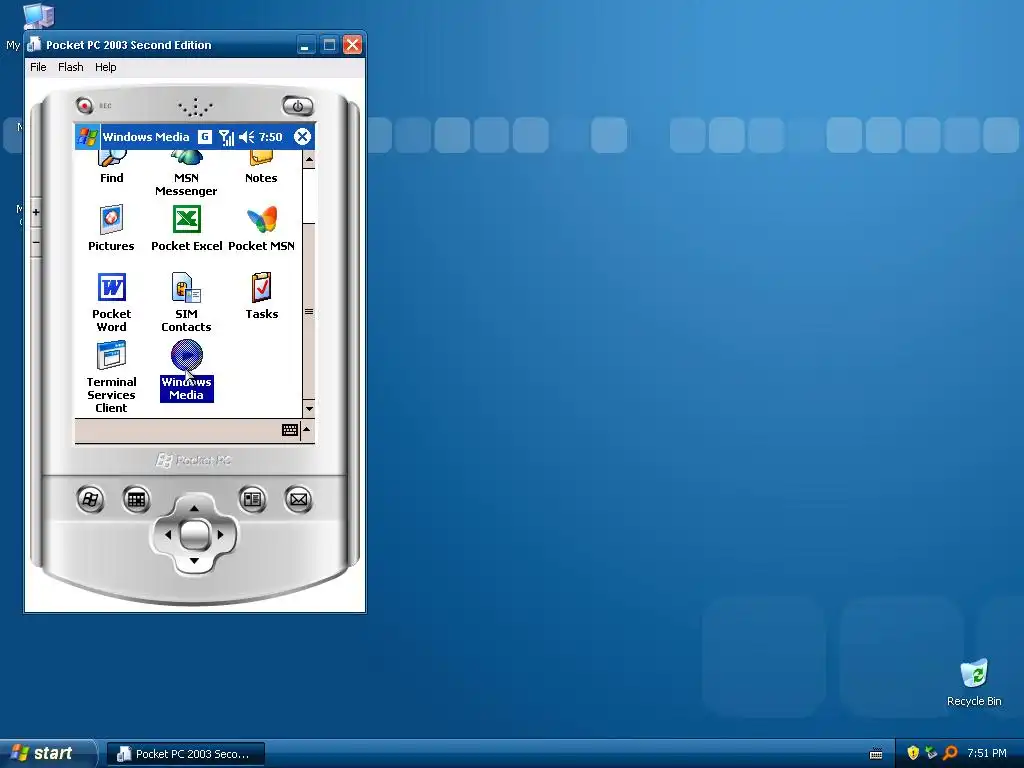Click the magnifier search tray icon
This screenshot has height=768, width=1024.
pyautogui.click(x=950, y=753)
